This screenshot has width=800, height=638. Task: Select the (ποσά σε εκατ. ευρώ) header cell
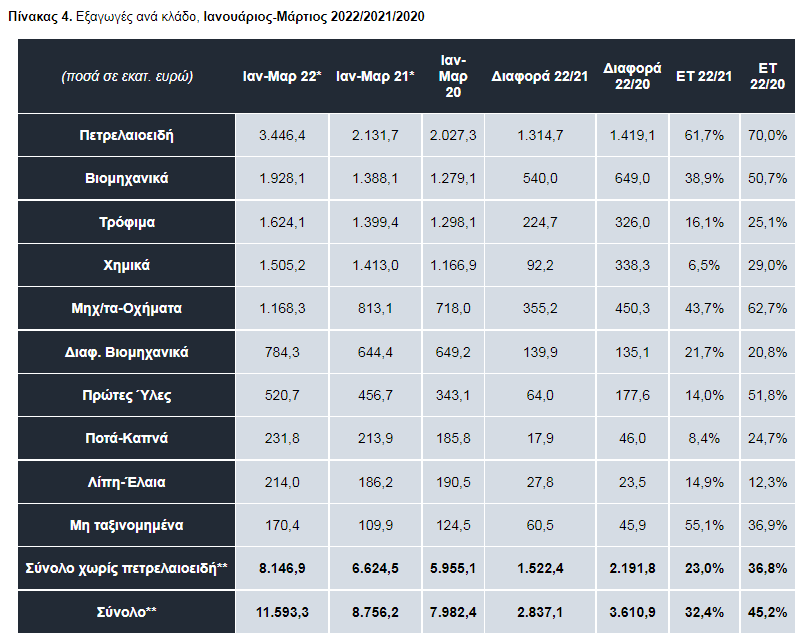pyautogui.click(x=126, y=77)
